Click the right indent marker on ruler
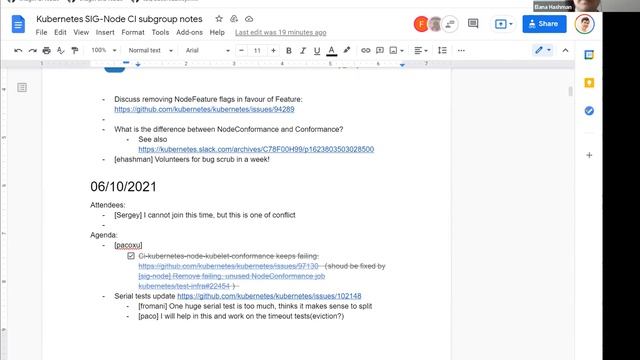 402,64
